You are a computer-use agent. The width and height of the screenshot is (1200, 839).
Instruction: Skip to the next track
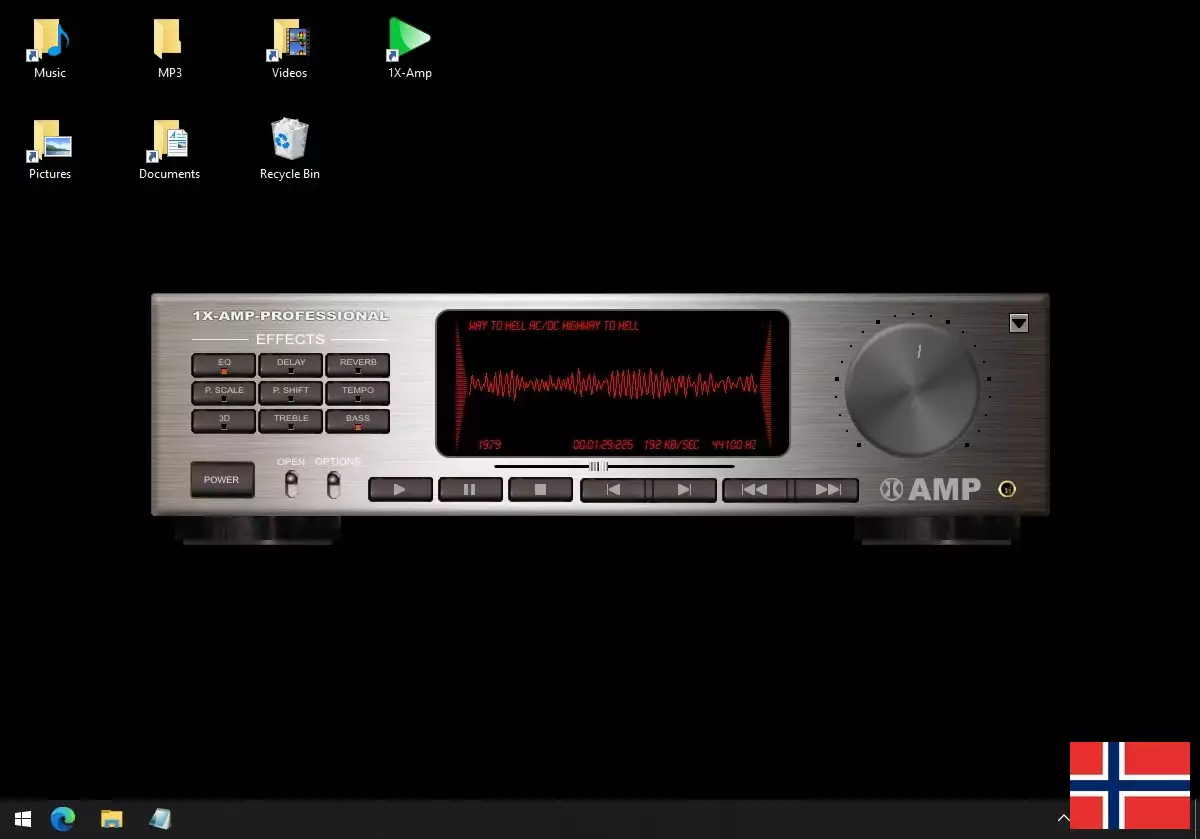[x=684, y=489]
